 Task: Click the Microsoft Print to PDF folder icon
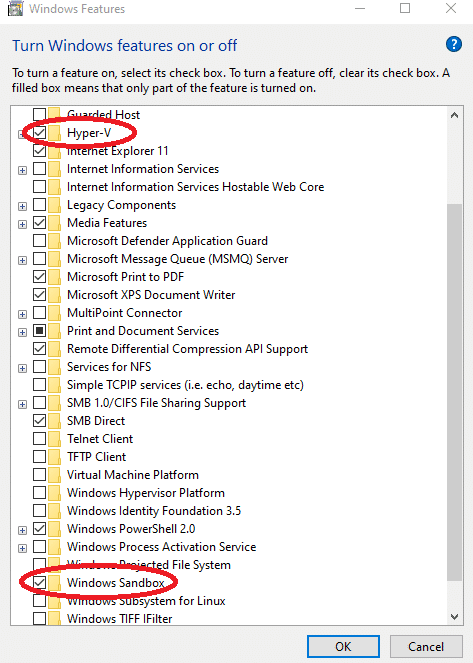tap(55, 277)
